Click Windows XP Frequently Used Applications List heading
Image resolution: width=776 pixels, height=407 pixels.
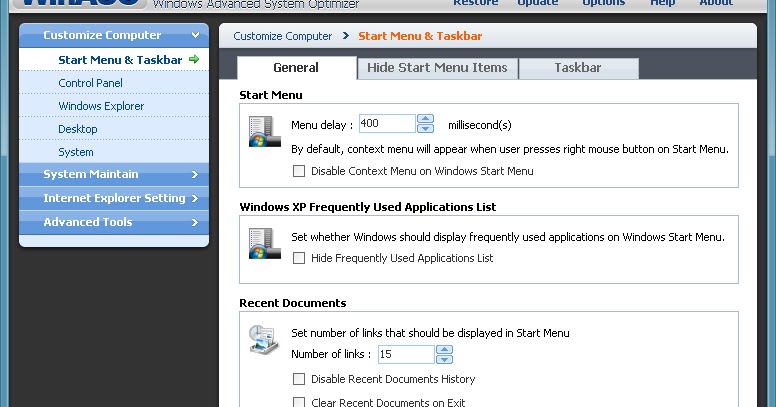pos(368,207)
